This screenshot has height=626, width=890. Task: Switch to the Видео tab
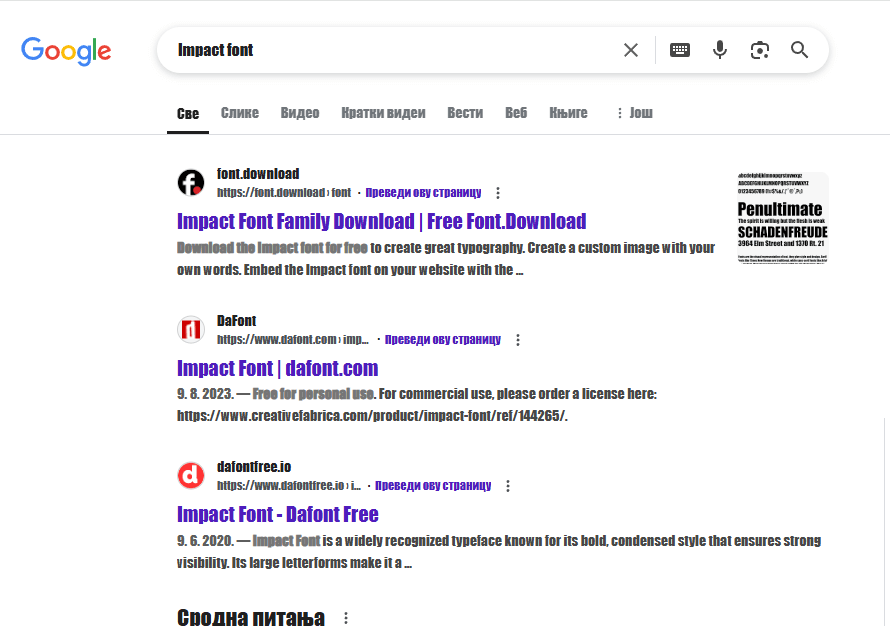tap(300, 113)
